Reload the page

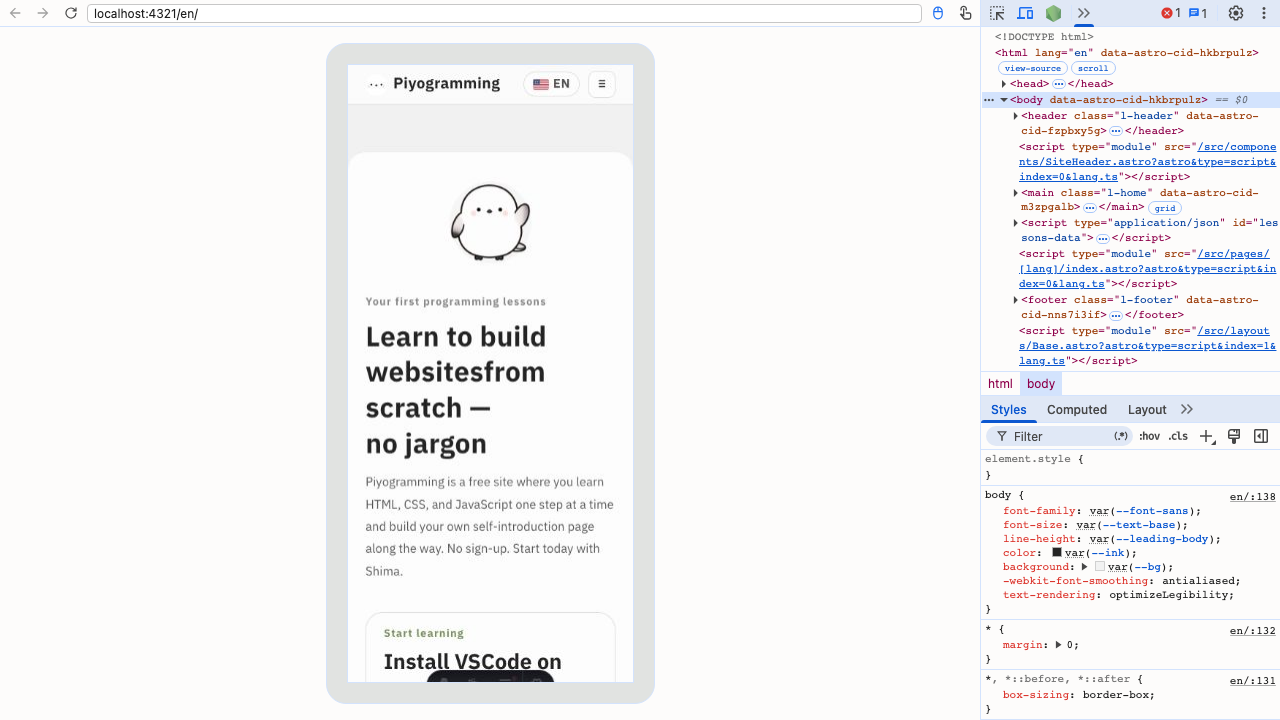point(71,13)
